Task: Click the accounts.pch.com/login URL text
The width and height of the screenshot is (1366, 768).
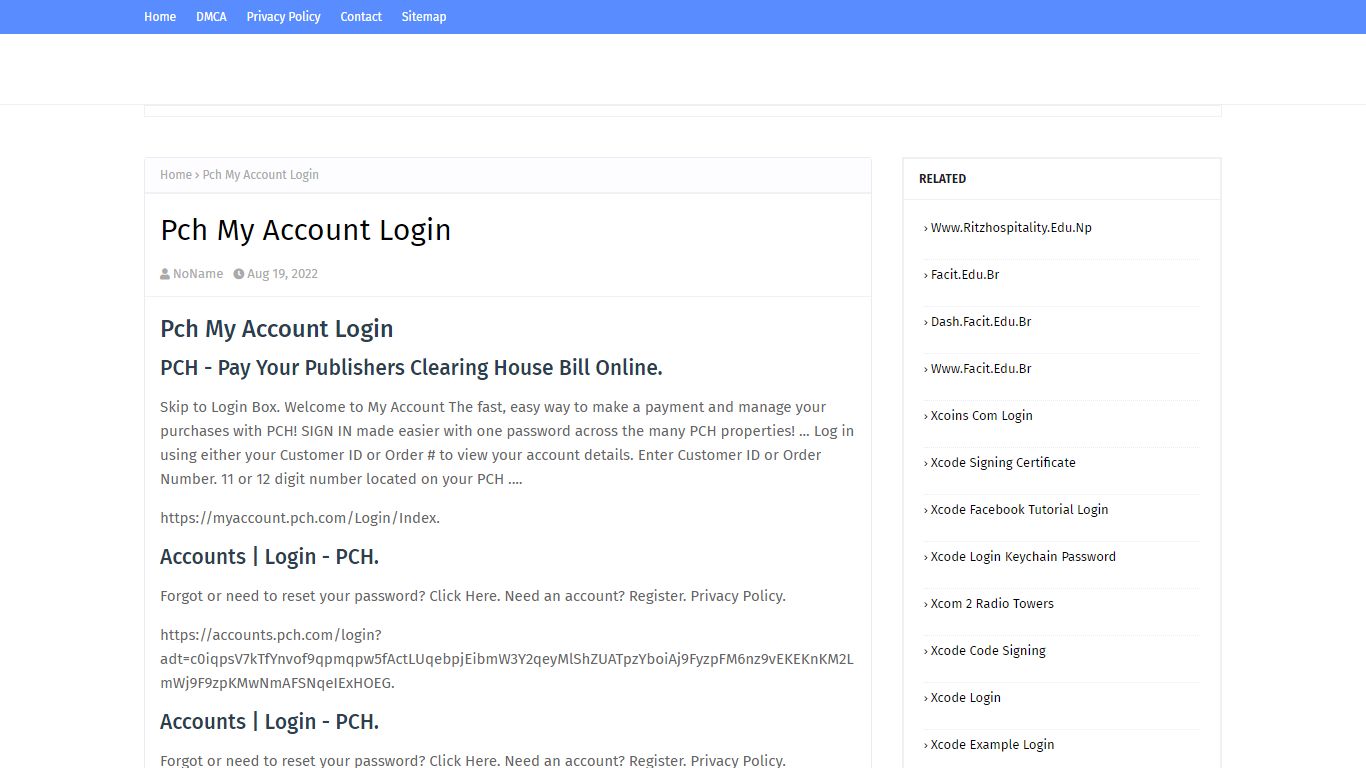Action: point(507,659)
